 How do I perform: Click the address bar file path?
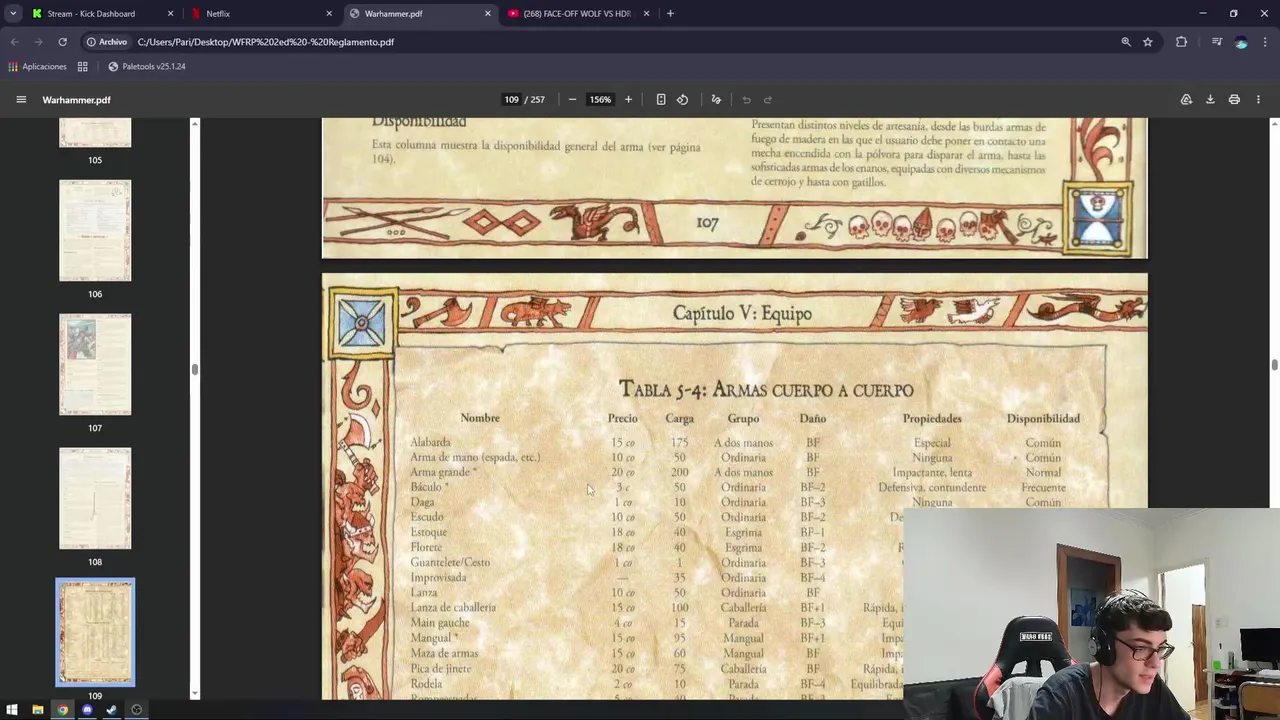coord(266,42)
